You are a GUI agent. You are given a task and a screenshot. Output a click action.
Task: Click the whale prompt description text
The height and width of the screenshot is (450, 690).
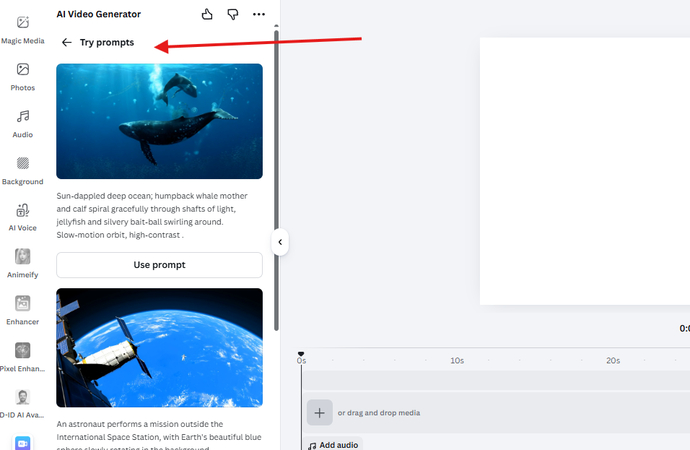pyautogui.click(x=152, y=215)
